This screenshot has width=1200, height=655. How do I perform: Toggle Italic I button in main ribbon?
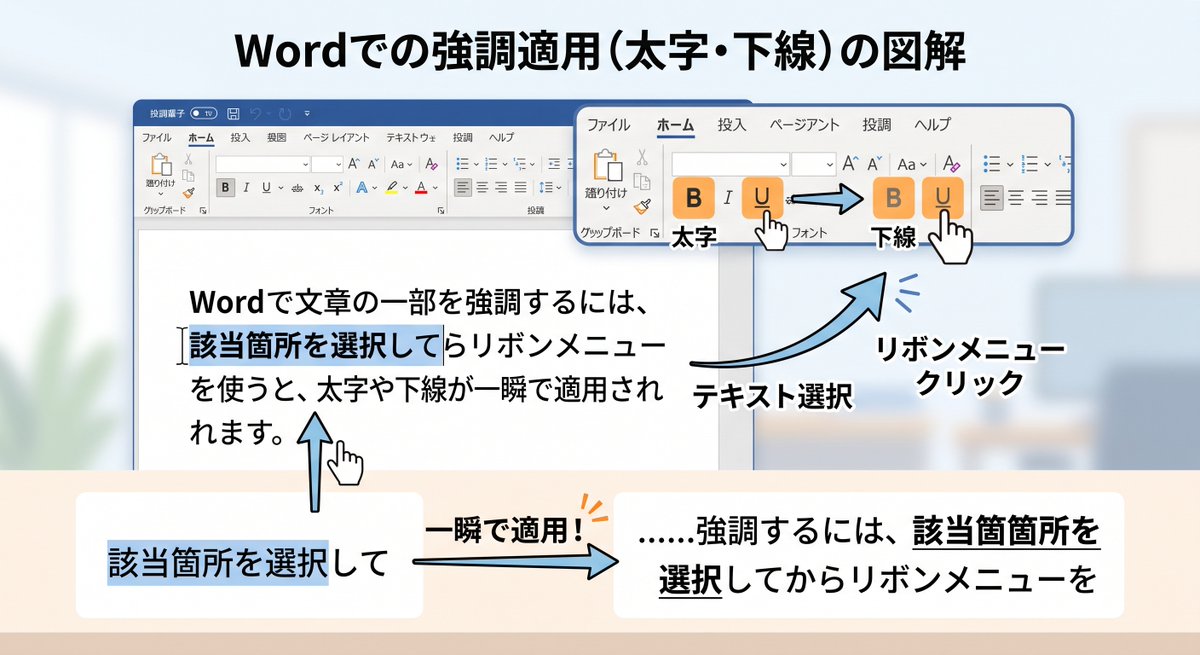pyautogui.click(x=246, y=187)
